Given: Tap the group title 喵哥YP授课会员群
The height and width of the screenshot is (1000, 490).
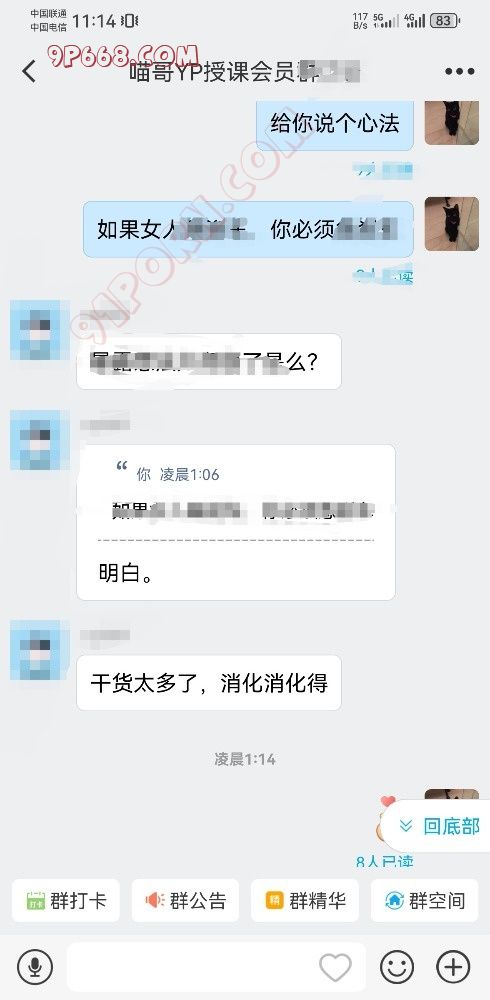Looking at the screenshot, I should tap(245, 71).
